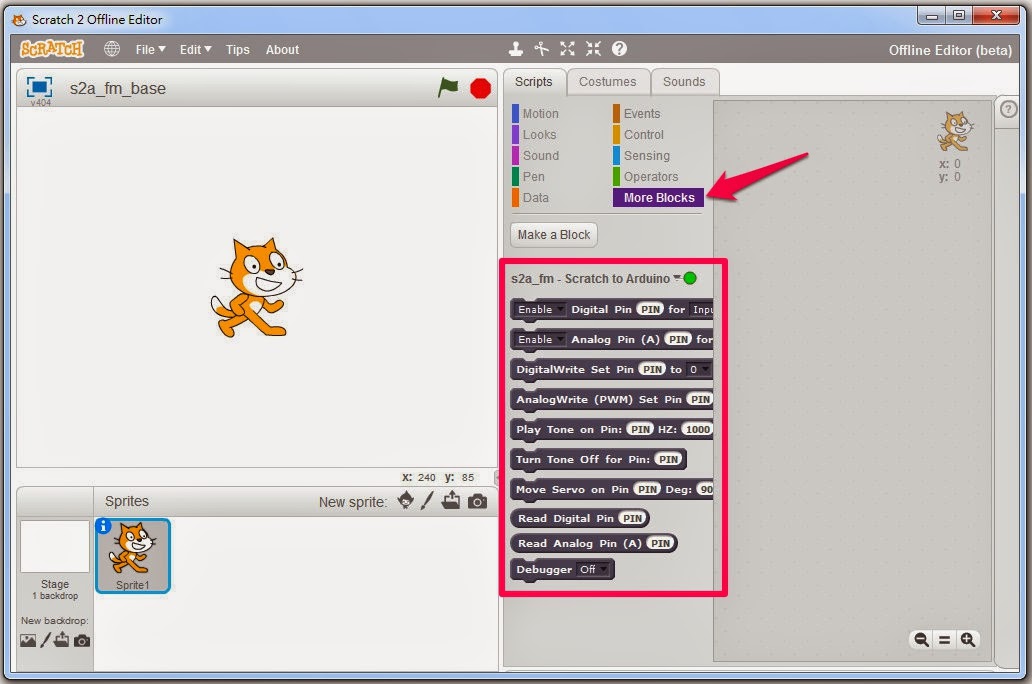Click PIN field in Turn Tone Off block

coord(668,460)
